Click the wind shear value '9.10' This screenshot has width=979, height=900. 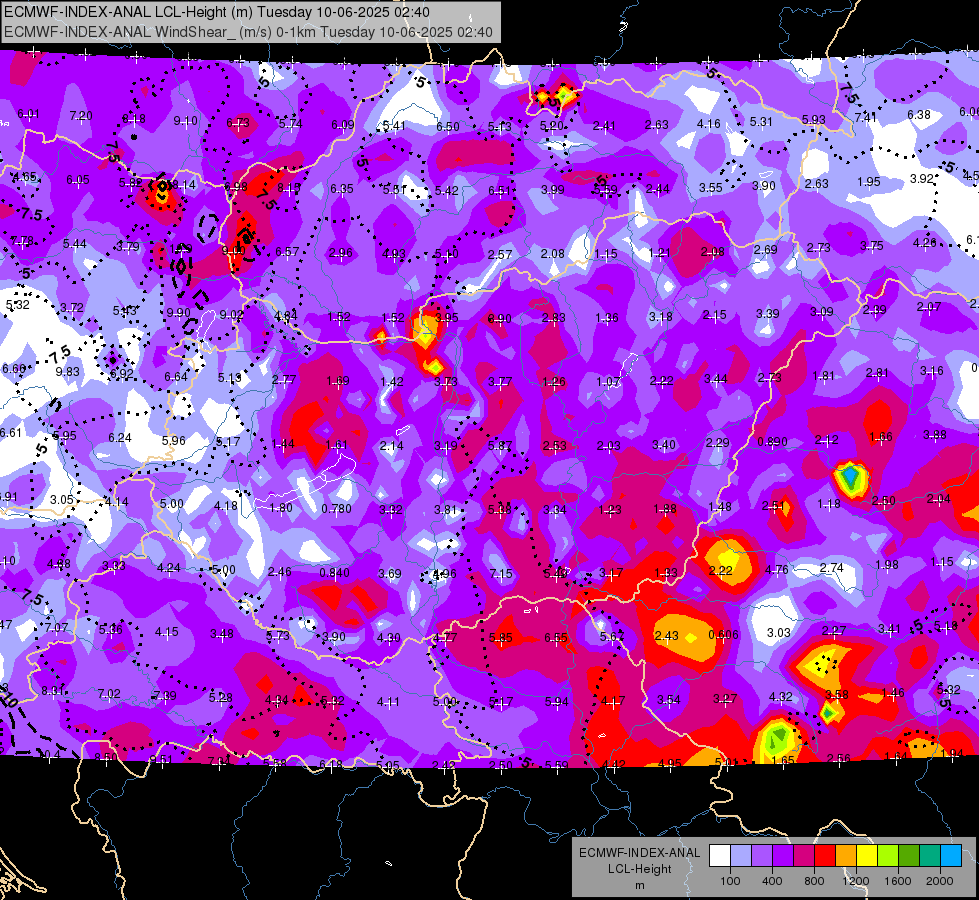pyautogui.click(x=185, y=121)
